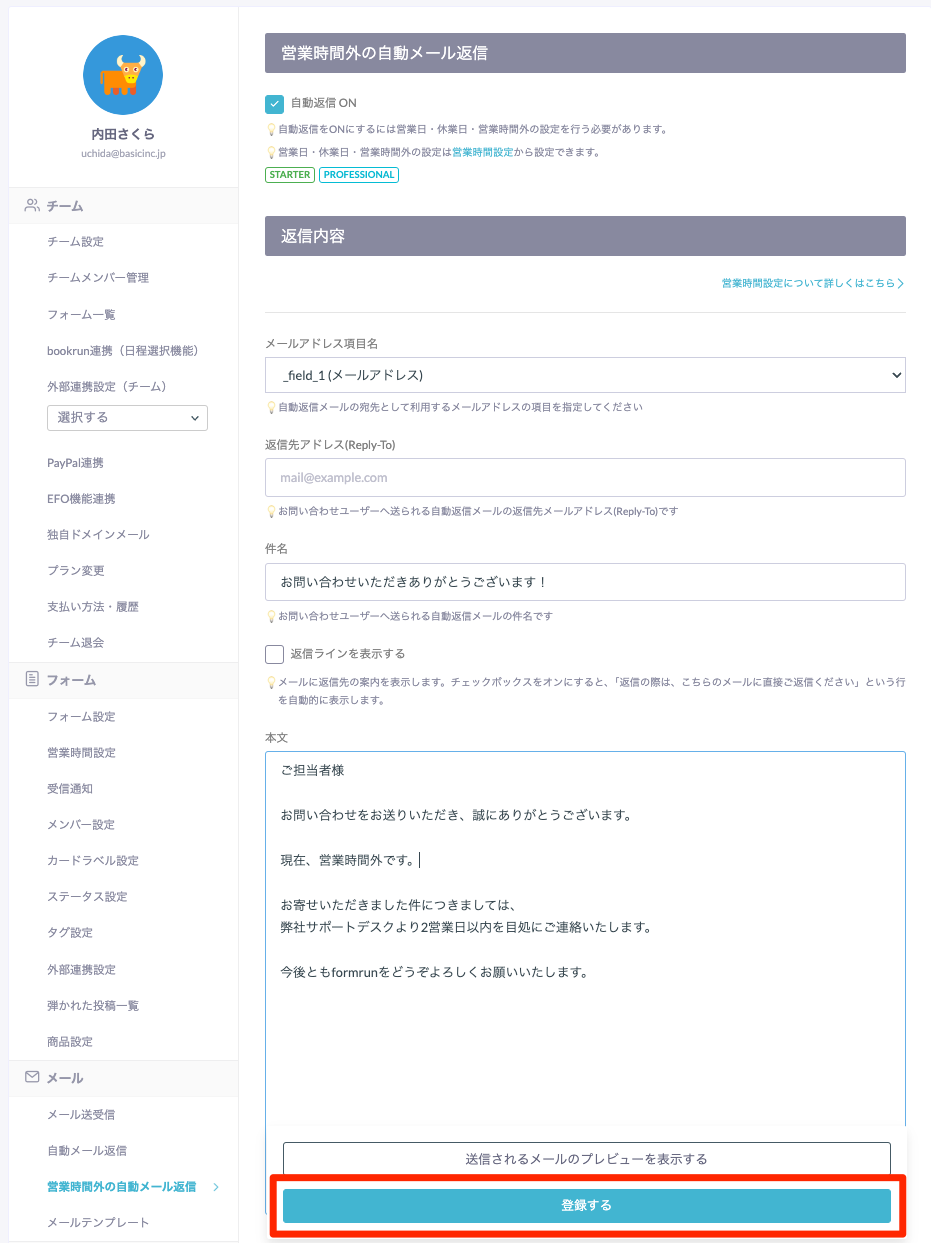Click the team people icon in sidebar
Image resolution: width=931 pixels, height=1243 pixels.
point(32,205)
